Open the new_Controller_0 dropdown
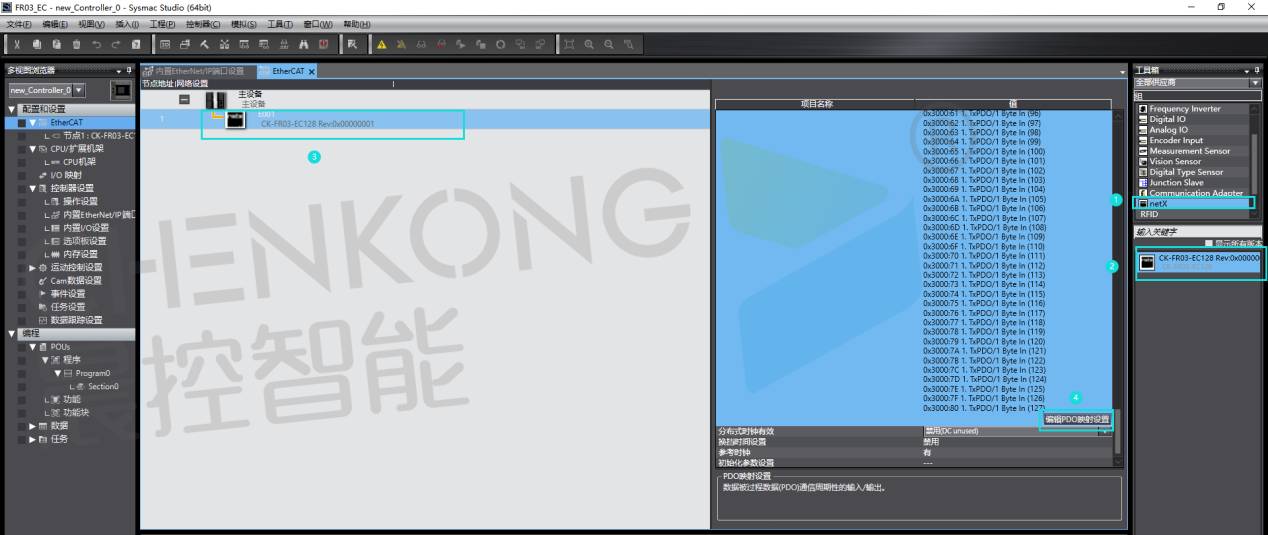The height and width of the screenshot is (535, 1268). [x=79, y=90]
